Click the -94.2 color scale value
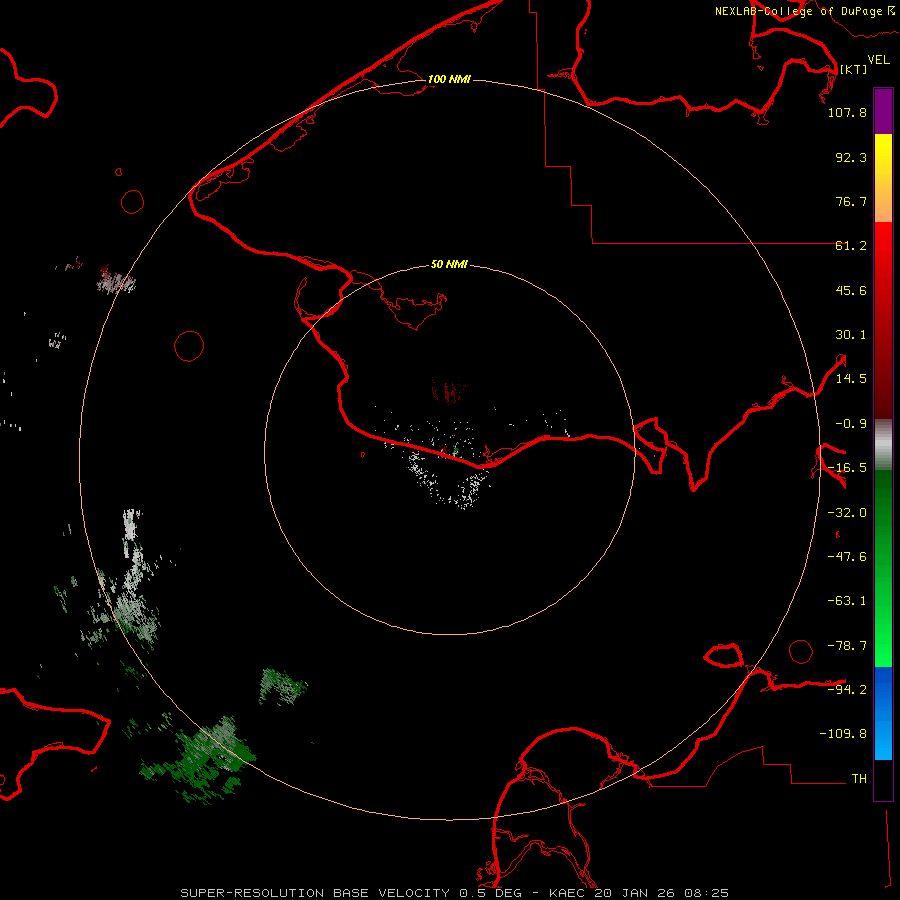This screenshot has height=900, width=900. (x=847, y=689)
